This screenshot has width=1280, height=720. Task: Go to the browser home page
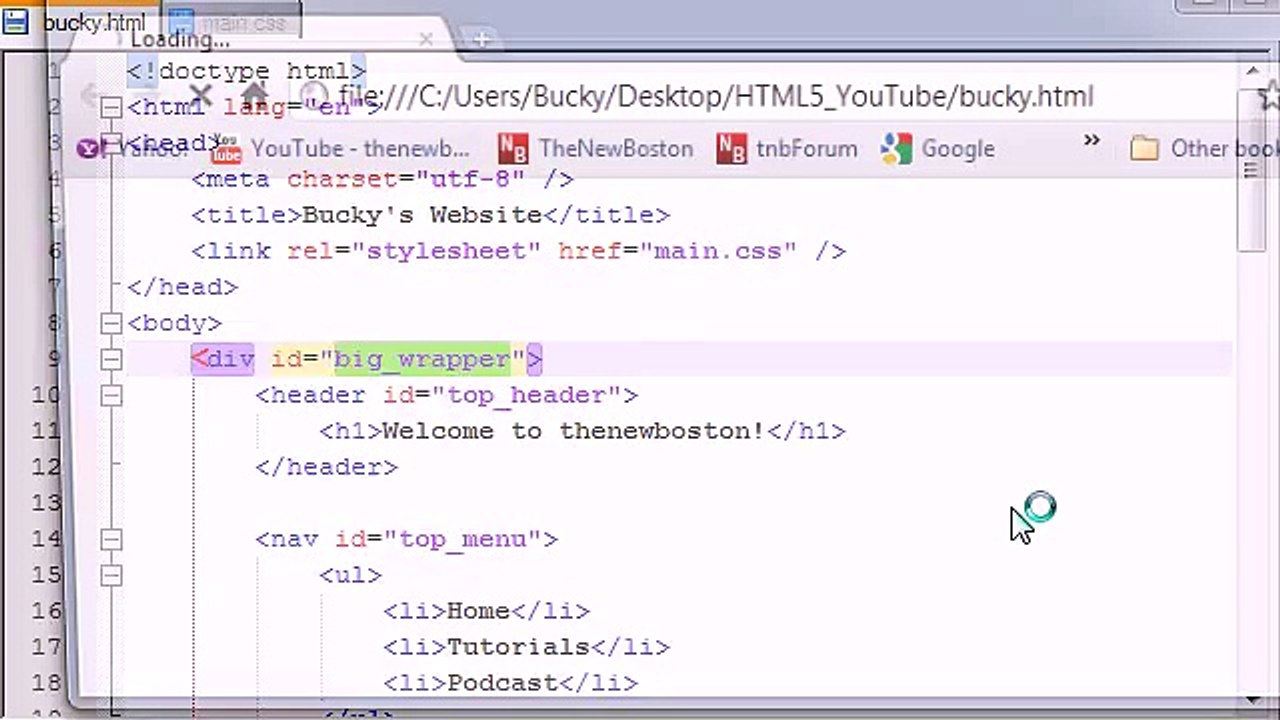click(x=254, y=94)
